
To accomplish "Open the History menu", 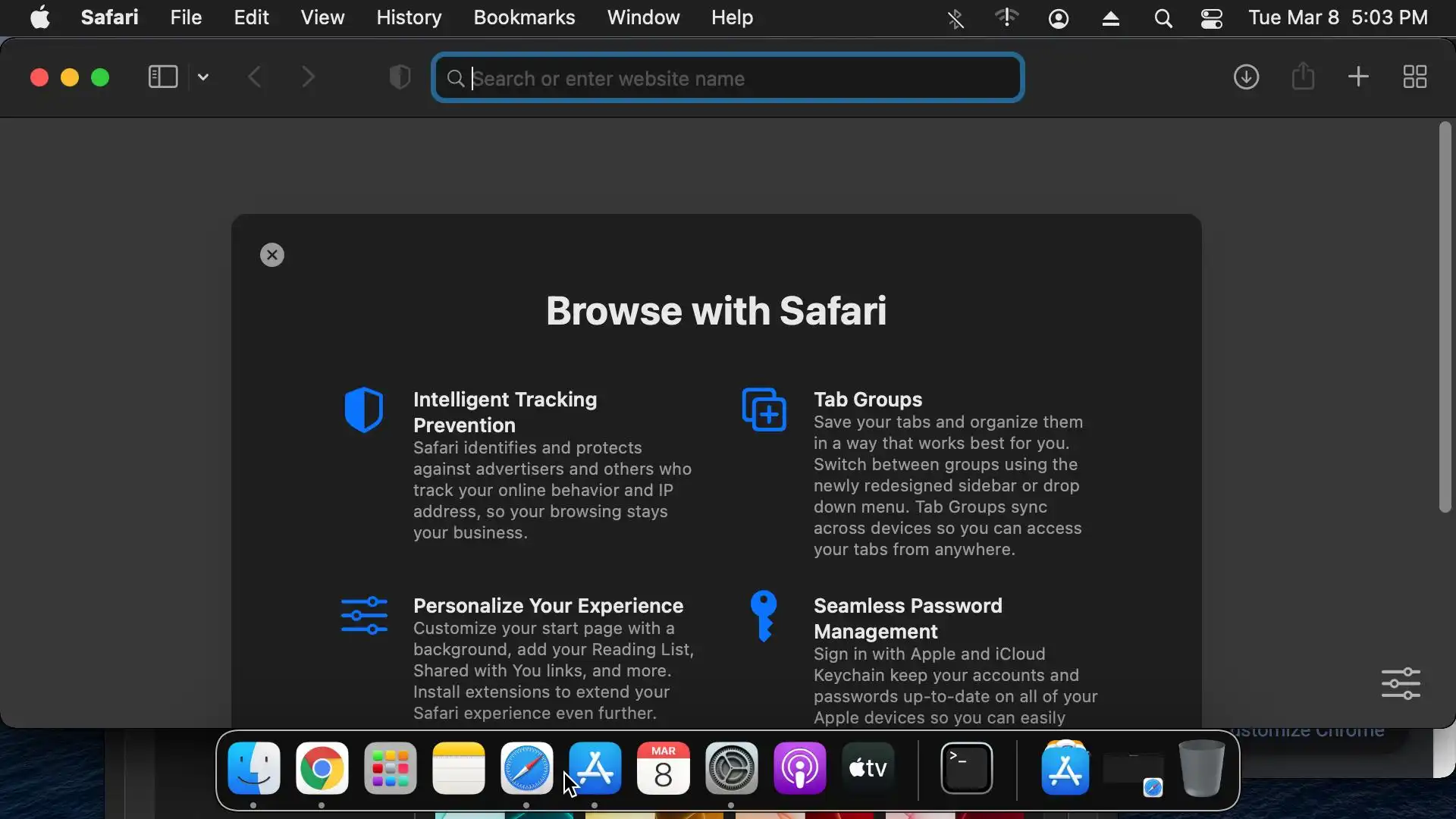I will pyautogui.click(x=409, y=17).
